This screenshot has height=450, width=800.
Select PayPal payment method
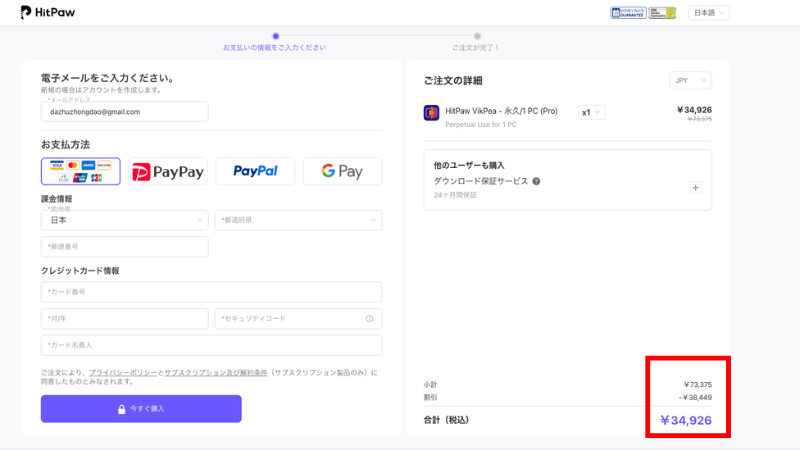[x=255, y=171]
